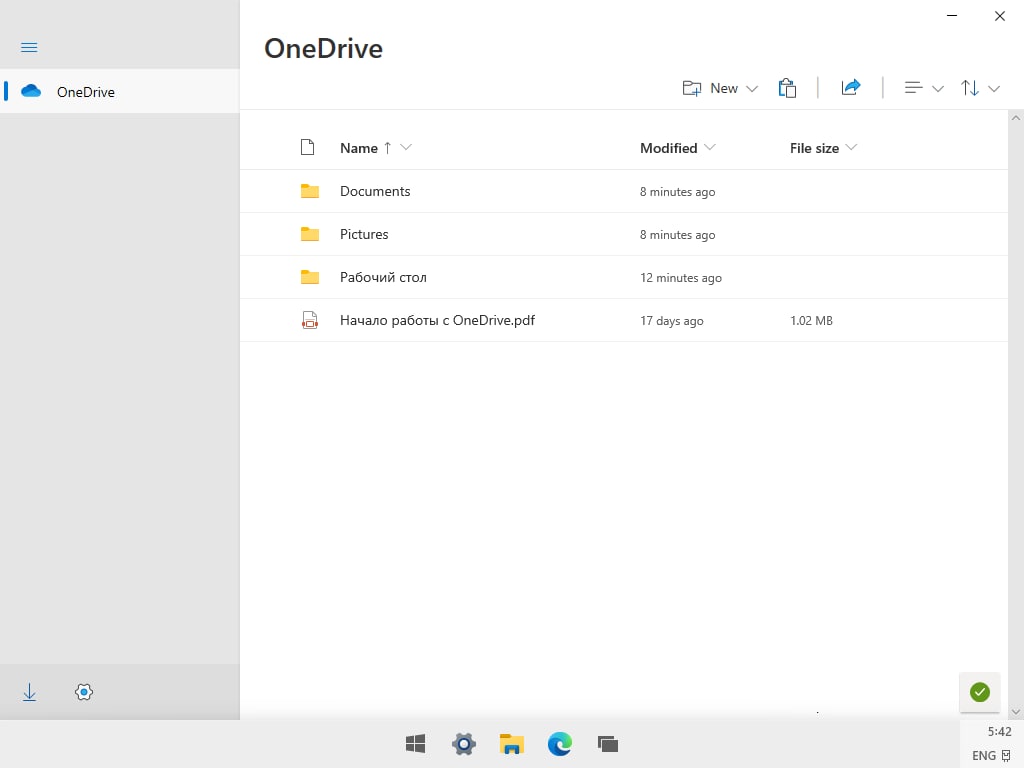Minimize the OneDrive window
The width and height of the screenshot is (1024, 768).
pos(952,16)
